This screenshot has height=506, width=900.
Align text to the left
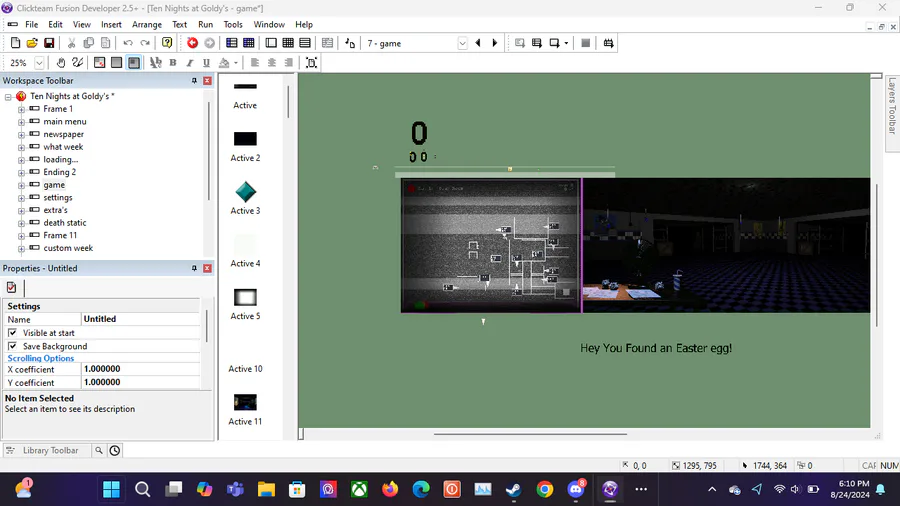(255, 63)
